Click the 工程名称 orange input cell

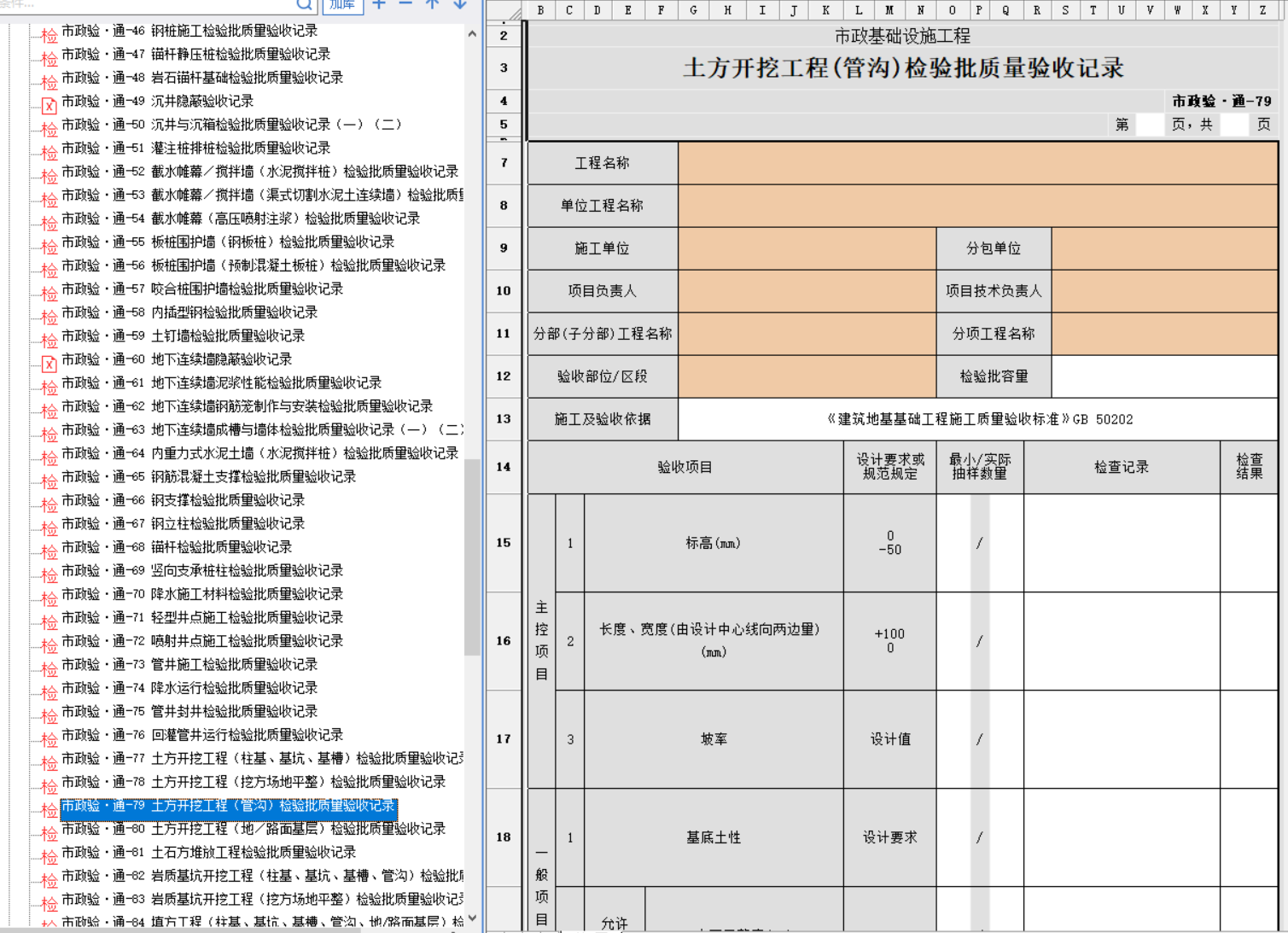[977, 163]
